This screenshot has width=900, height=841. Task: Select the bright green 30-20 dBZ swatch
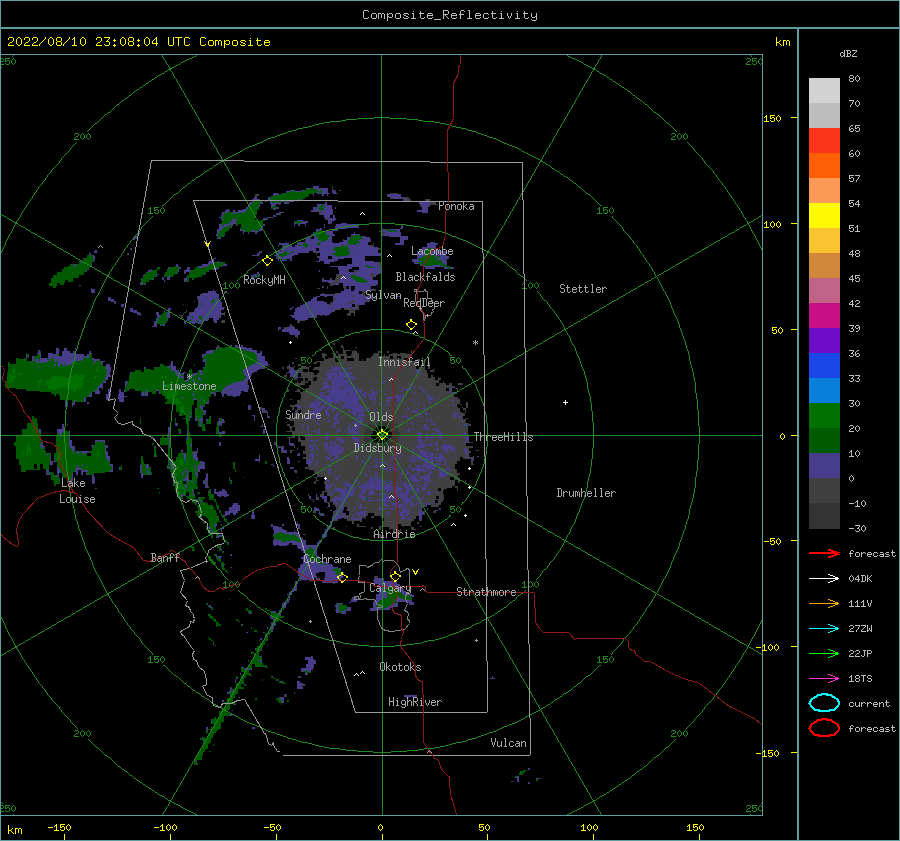click(x=824, y=415)
